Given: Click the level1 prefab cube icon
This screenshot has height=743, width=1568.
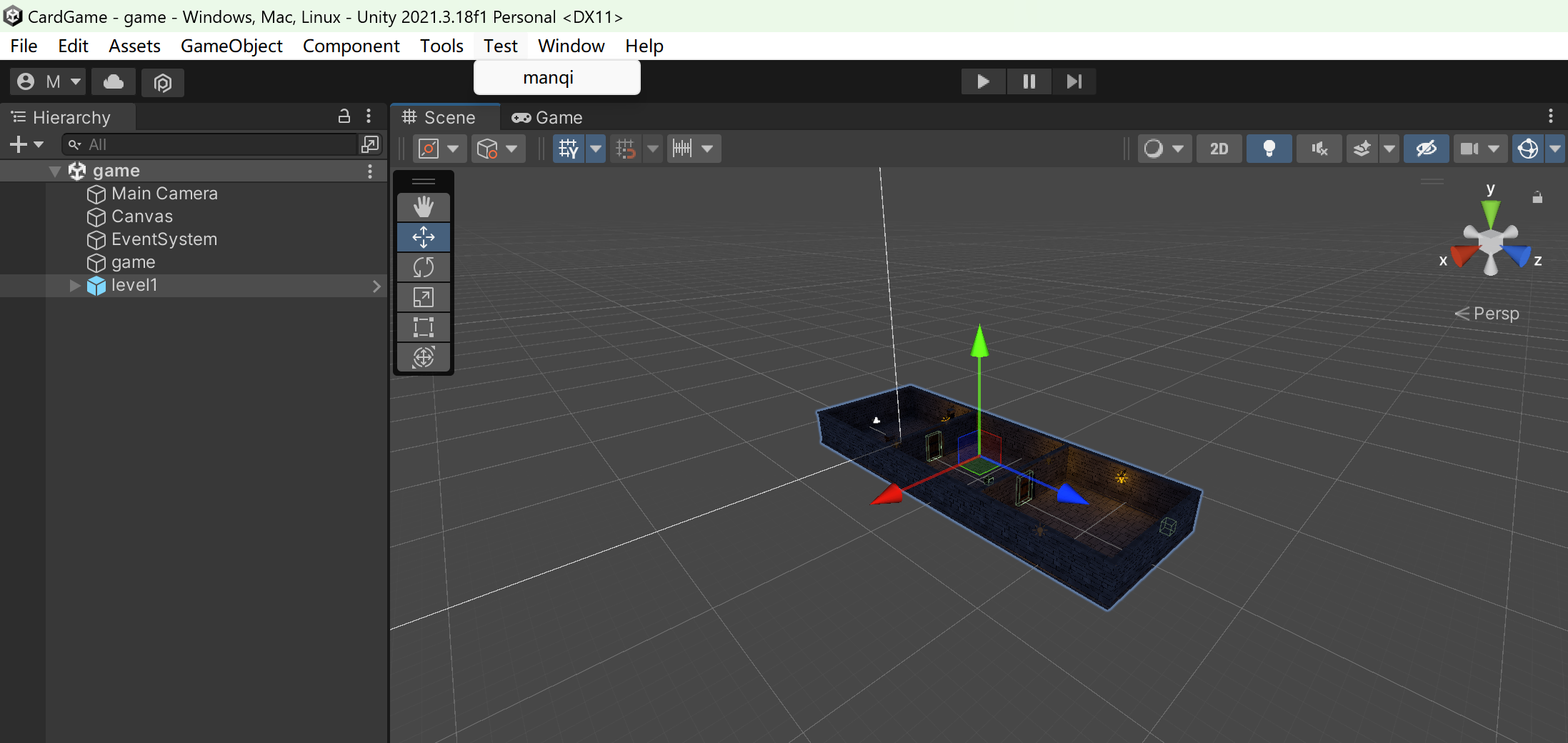Looking at the screenshot, I should (96, 286).
